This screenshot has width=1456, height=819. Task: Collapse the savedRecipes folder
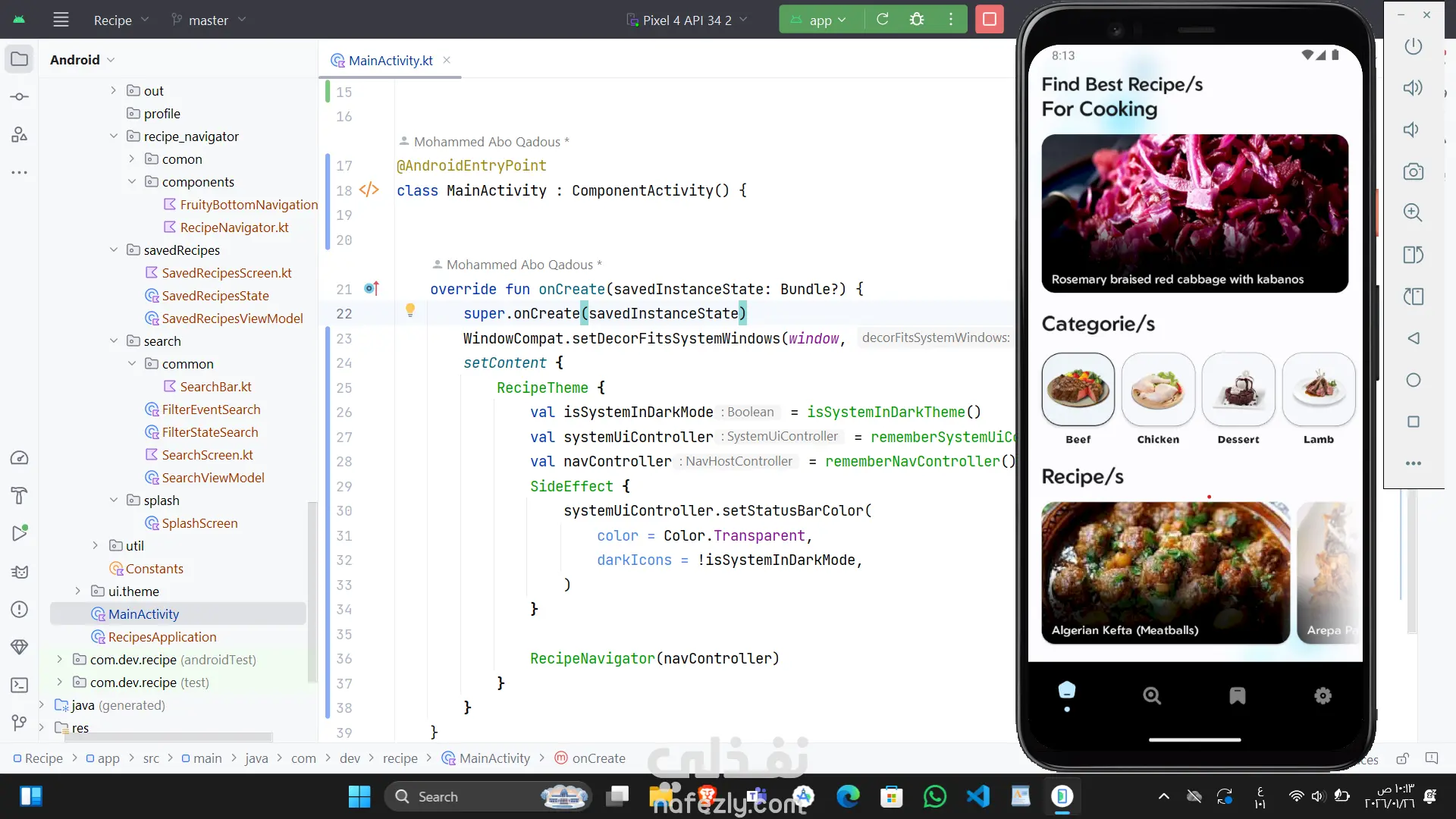coord(114,250)
